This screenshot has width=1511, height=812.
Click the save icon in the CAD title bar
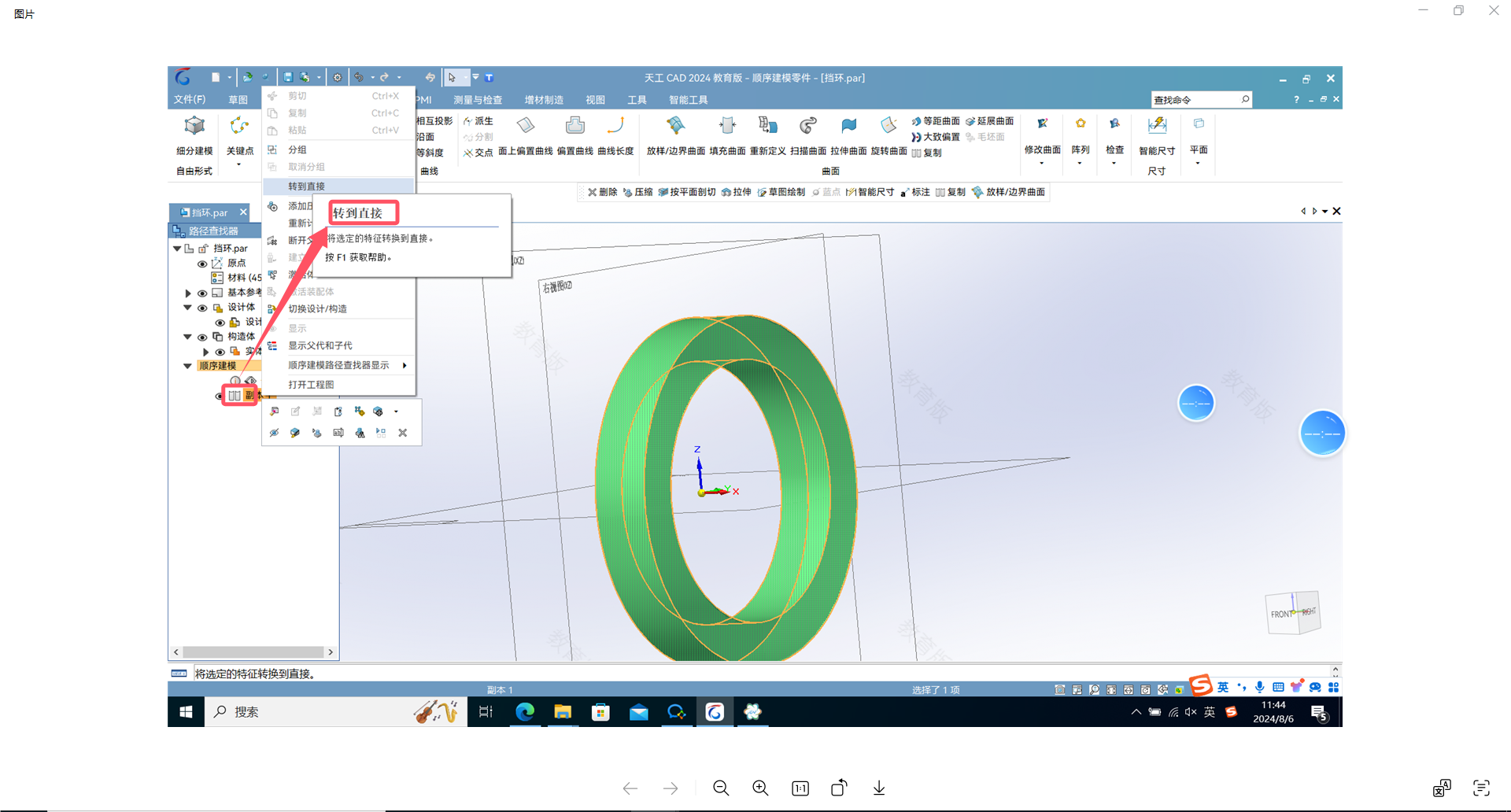point(288,77)
